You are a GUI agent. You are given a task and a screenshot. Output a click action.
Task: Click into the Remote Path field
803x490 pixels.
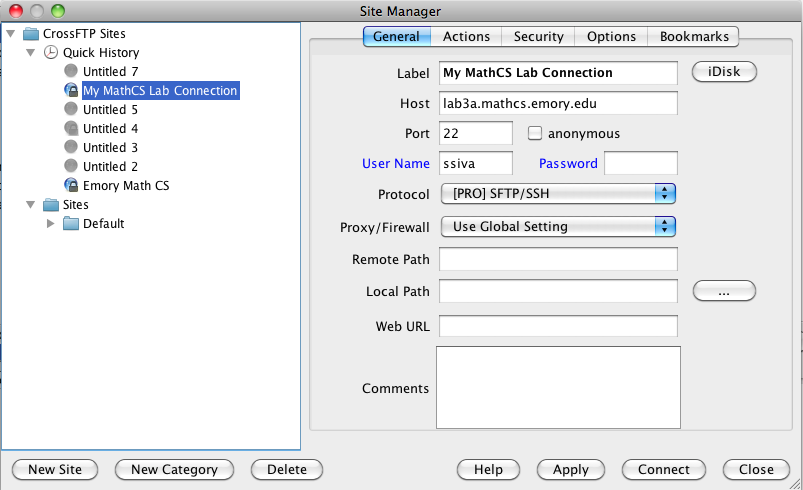(558, 259)
